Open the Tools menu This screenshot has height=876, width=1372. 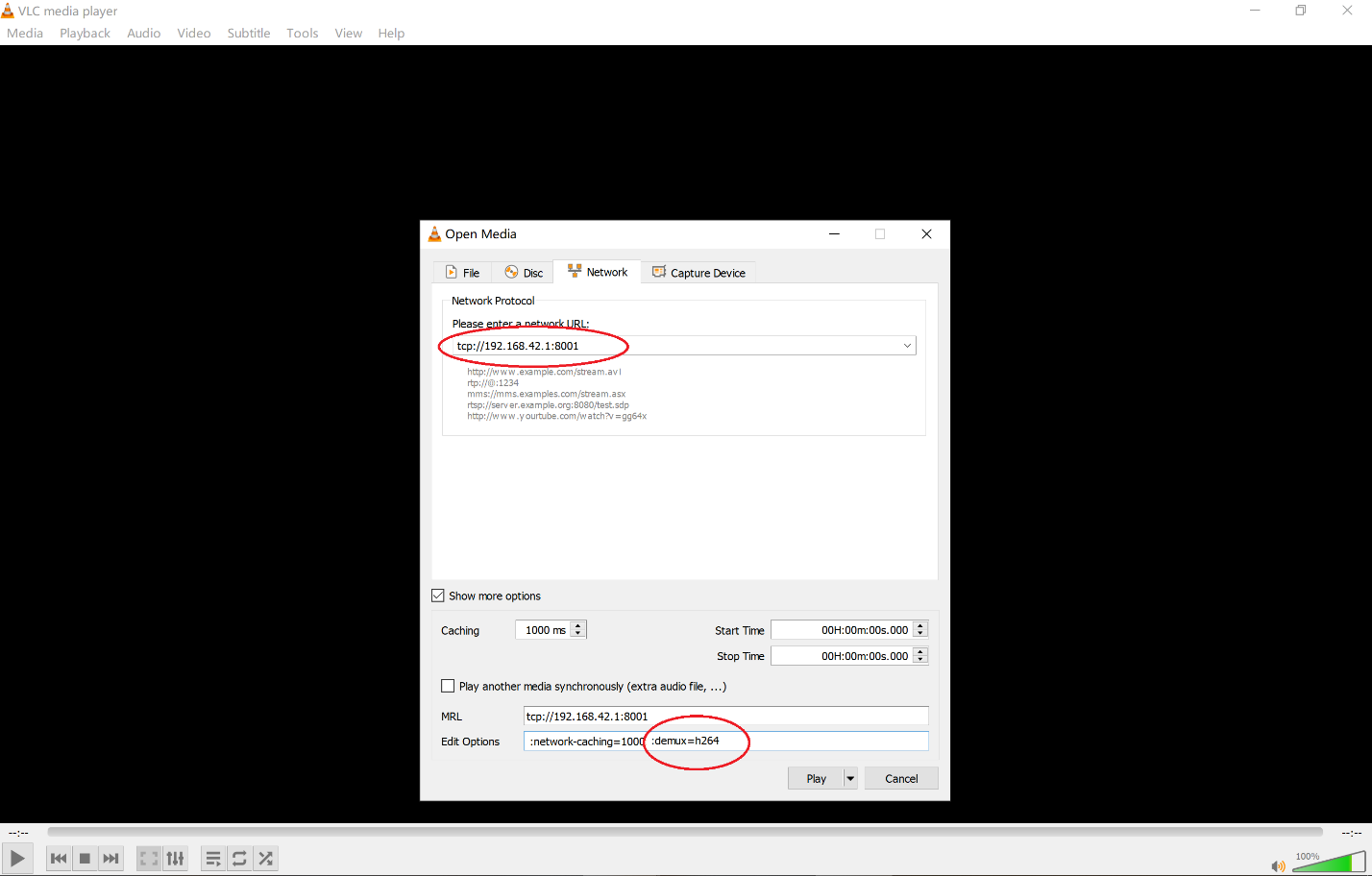302,33
